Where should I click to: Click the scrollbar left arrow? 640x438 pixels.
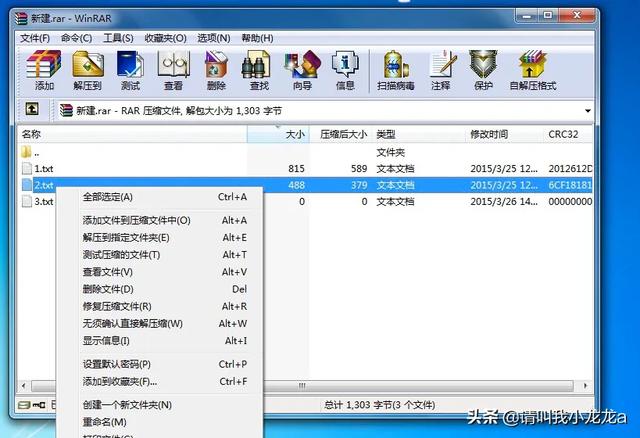pos(24,386)
